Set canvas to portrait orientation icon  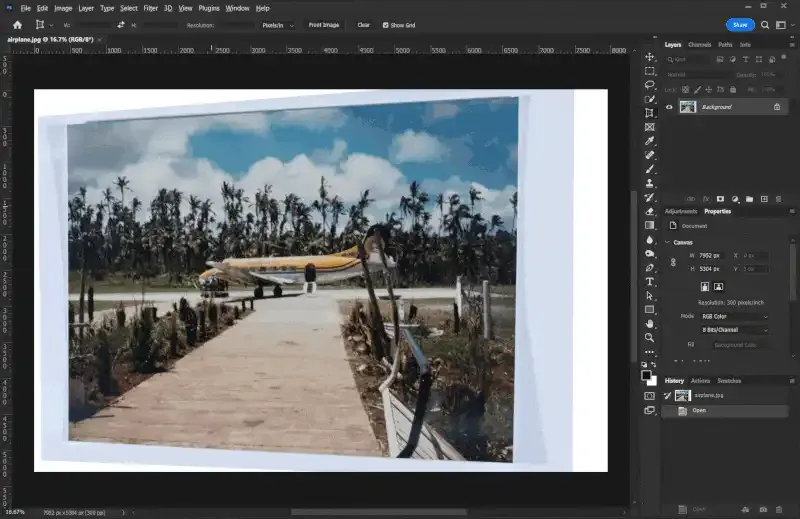[x=705, y=287]
